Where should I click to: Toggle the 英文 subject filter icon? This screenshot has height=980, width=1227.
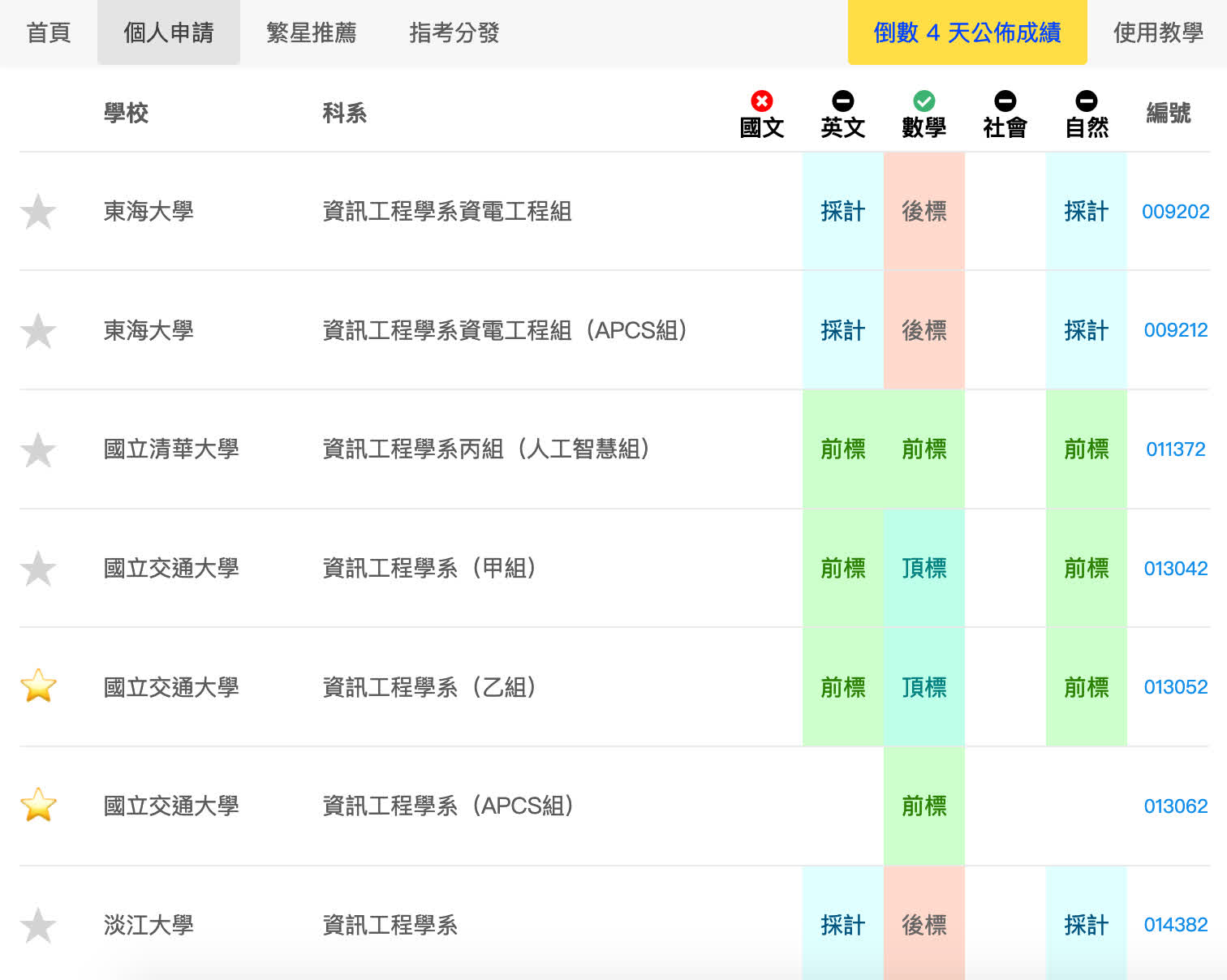pyautogui.click(x=842, y=101)
